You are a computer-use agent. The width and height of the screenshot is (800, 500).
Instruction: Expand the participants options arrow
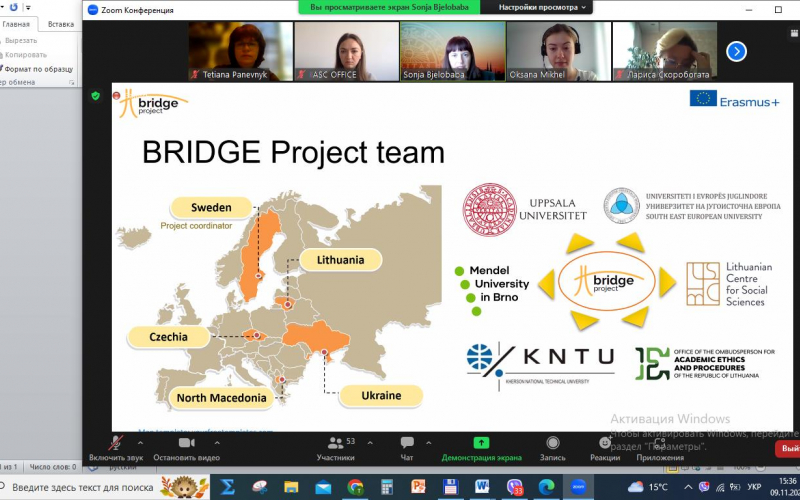point(370,443)
